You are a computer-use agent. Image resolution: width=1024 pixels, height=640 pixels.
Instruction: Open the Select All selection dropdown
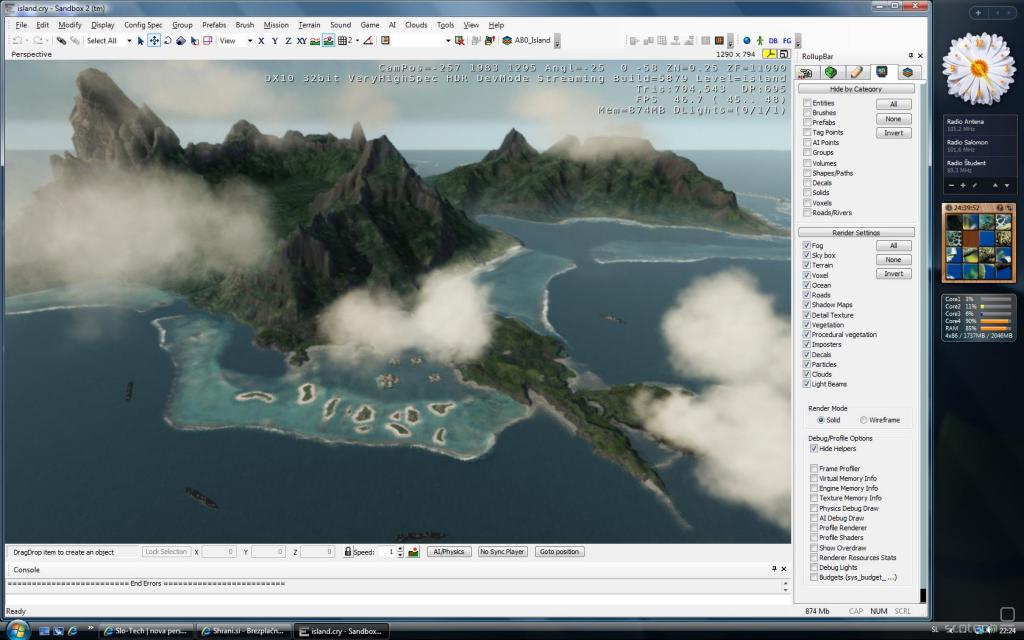coord(129,40)
